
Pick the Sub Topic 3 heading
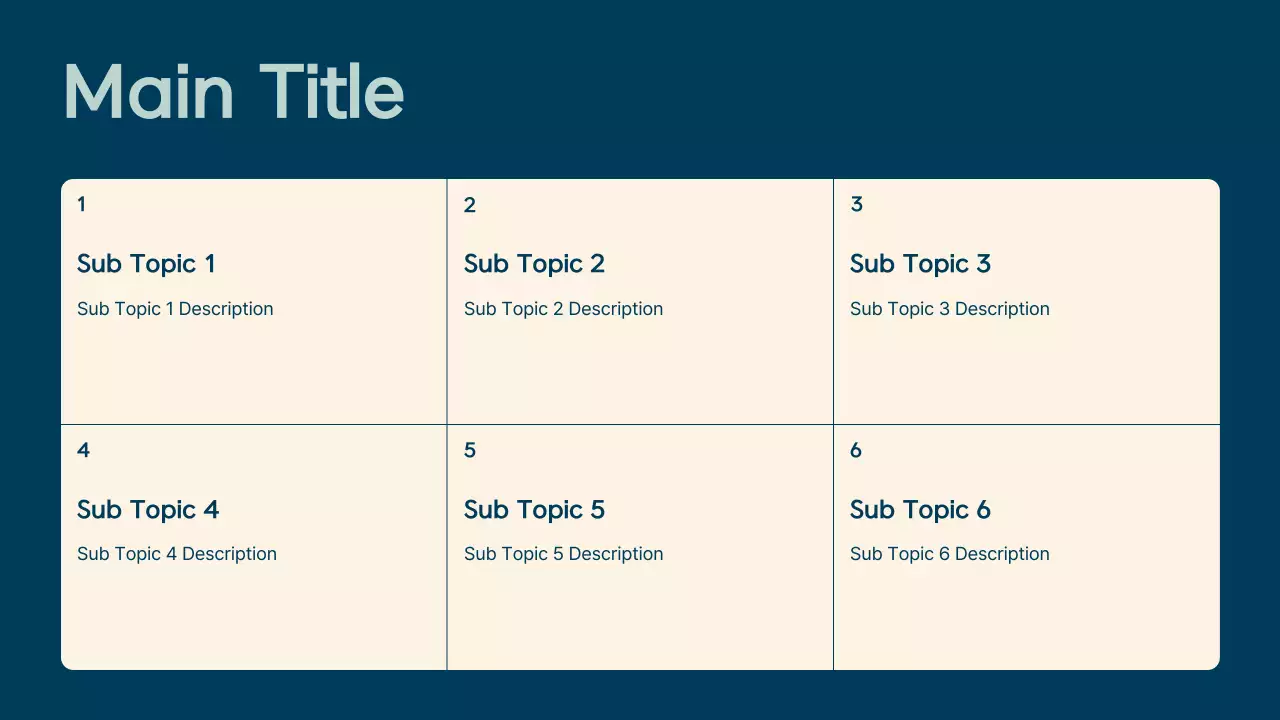pyautogui.click(x=920, y=264)
